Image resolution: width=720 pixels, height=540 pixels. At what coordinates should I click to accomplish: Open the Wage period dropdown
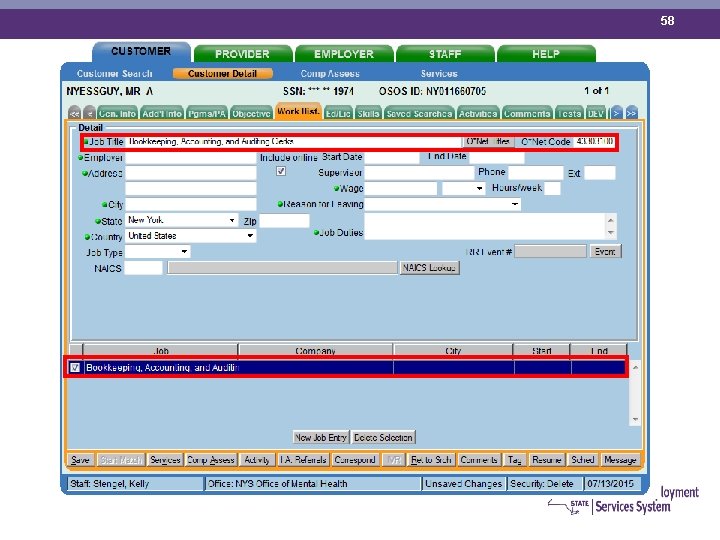pyautogui.click(x=479, y=188)
